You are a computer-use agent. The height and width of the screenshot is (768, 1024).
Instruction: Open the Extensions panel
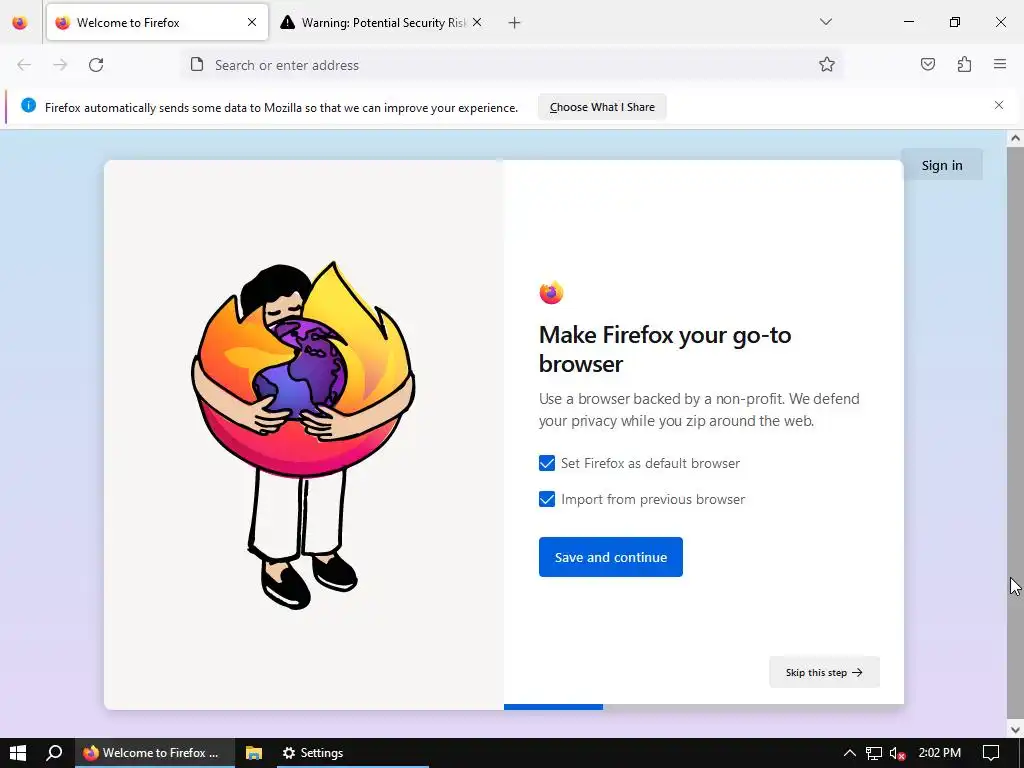(x=964, y=64)
